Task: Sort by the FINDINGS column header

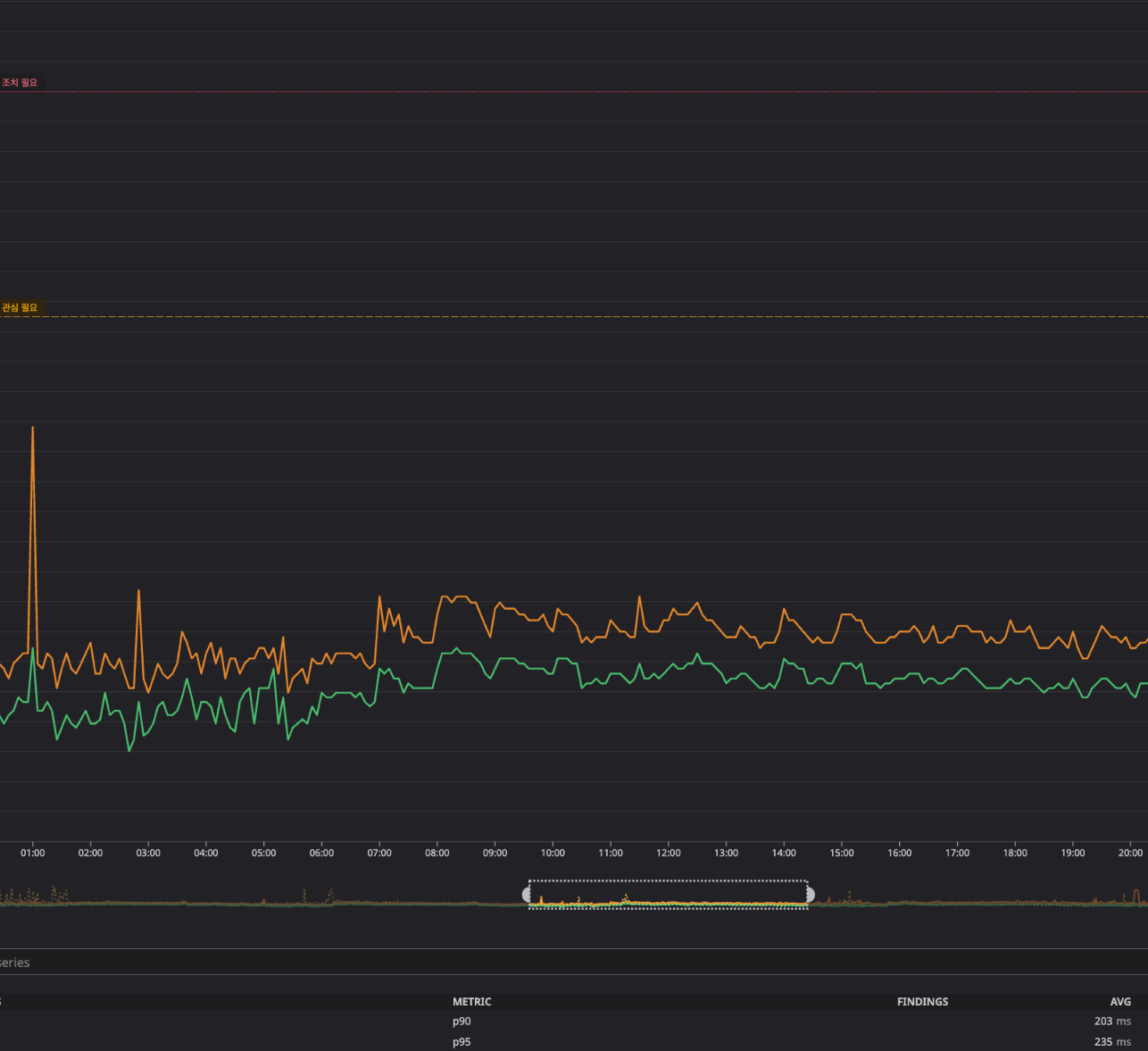Action: (x=922, y=1002)
